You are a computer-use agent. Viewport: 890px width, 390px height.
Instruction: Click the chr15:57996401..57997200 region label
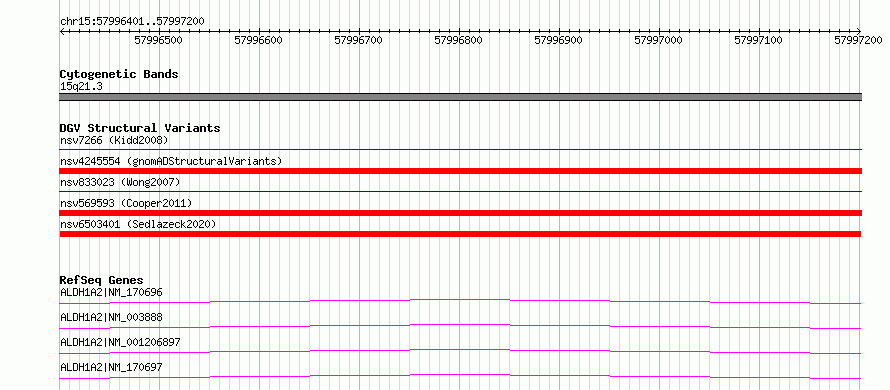pos(132,22)
